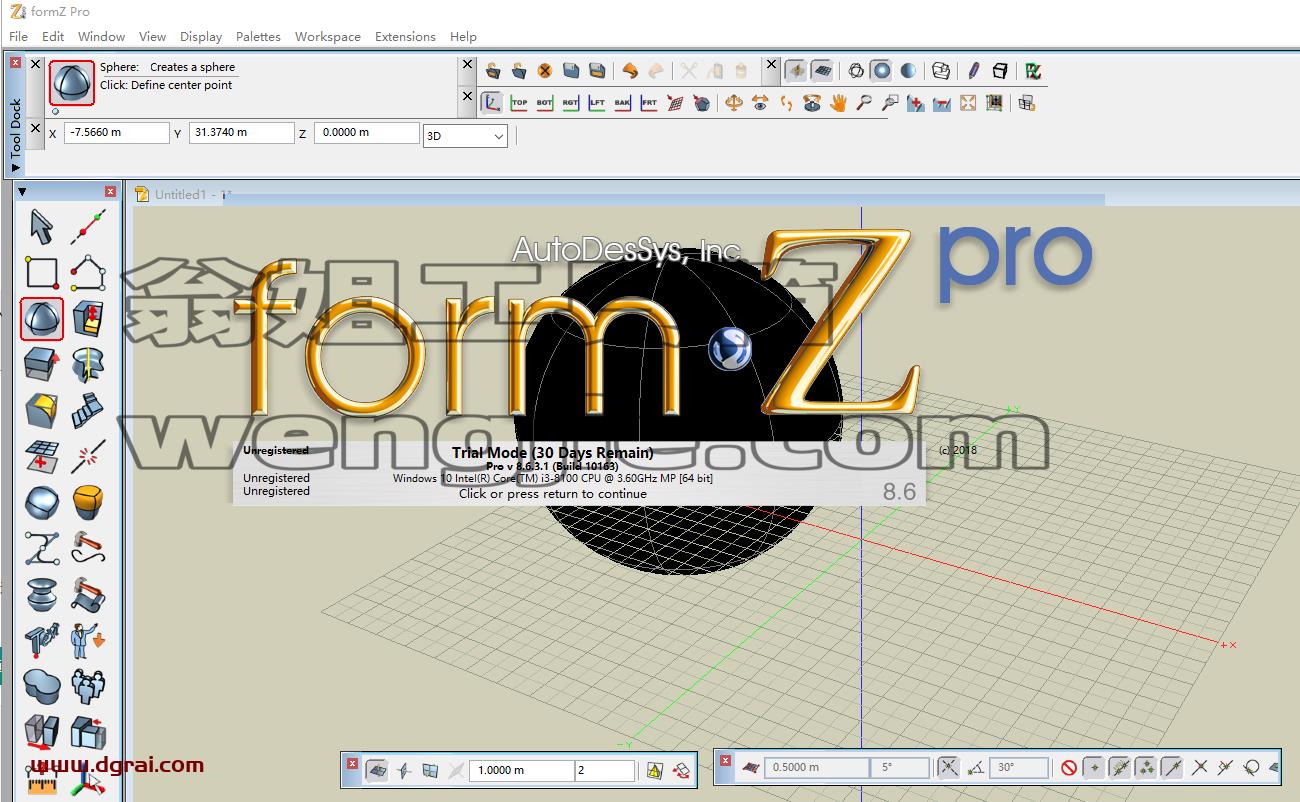The image size is (1300, 802).
Task: Click the Y coordinate input field
Action: [241, 133]
